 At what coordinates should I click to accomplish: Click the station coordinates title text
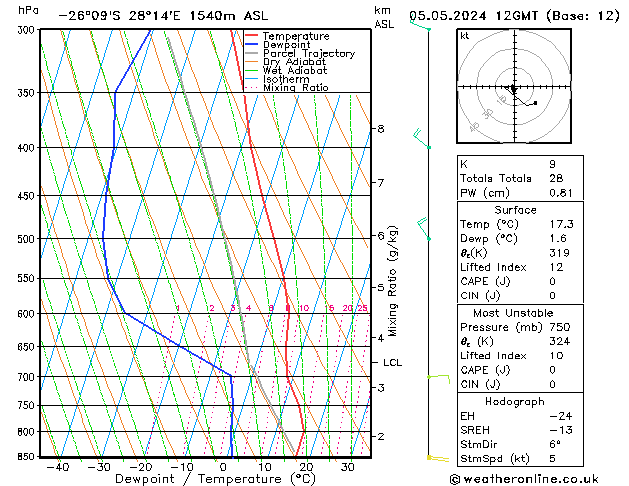point(163,16)
